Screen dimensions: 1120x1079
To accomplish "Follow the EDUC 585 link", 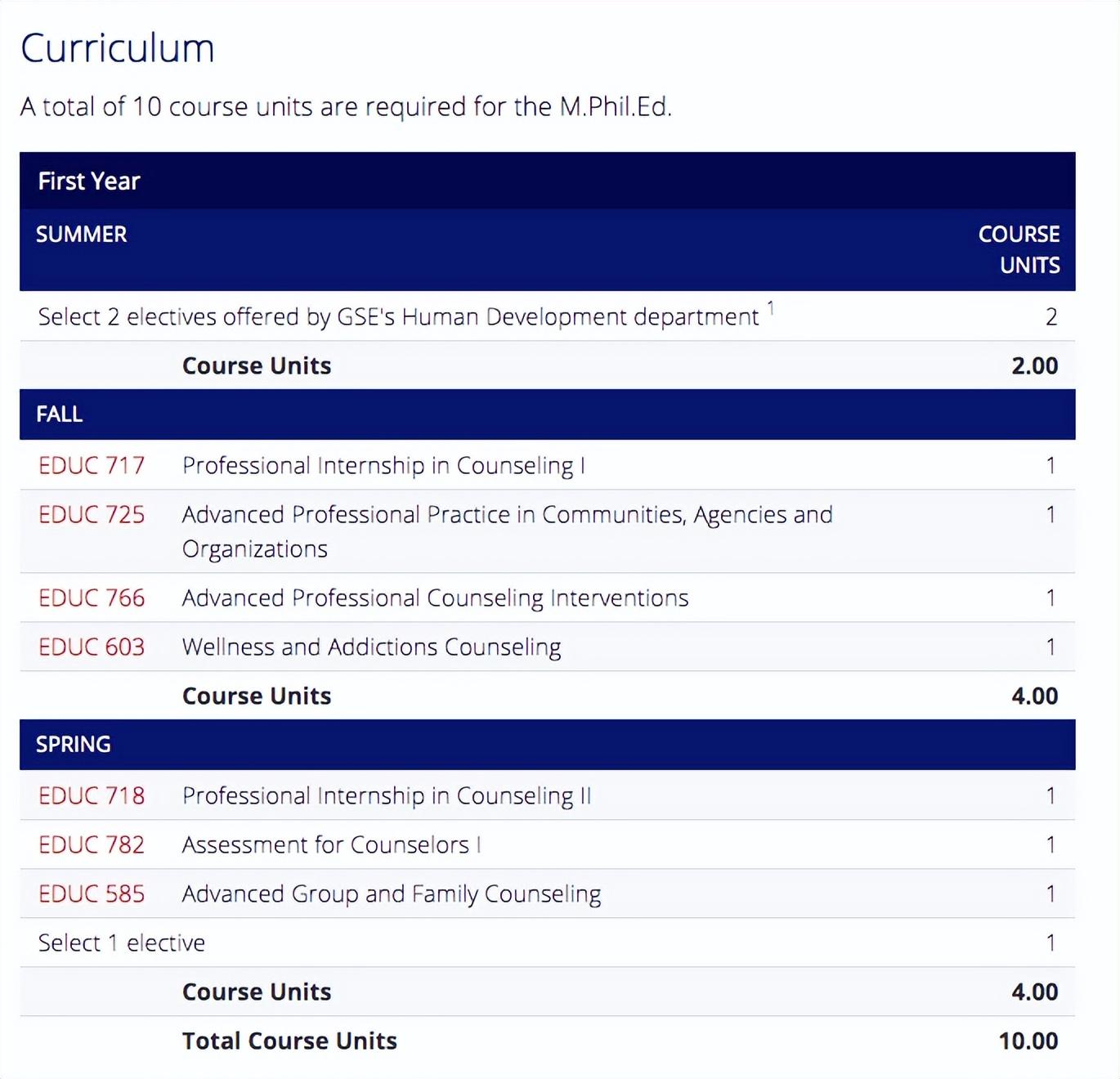I will 91,894.
